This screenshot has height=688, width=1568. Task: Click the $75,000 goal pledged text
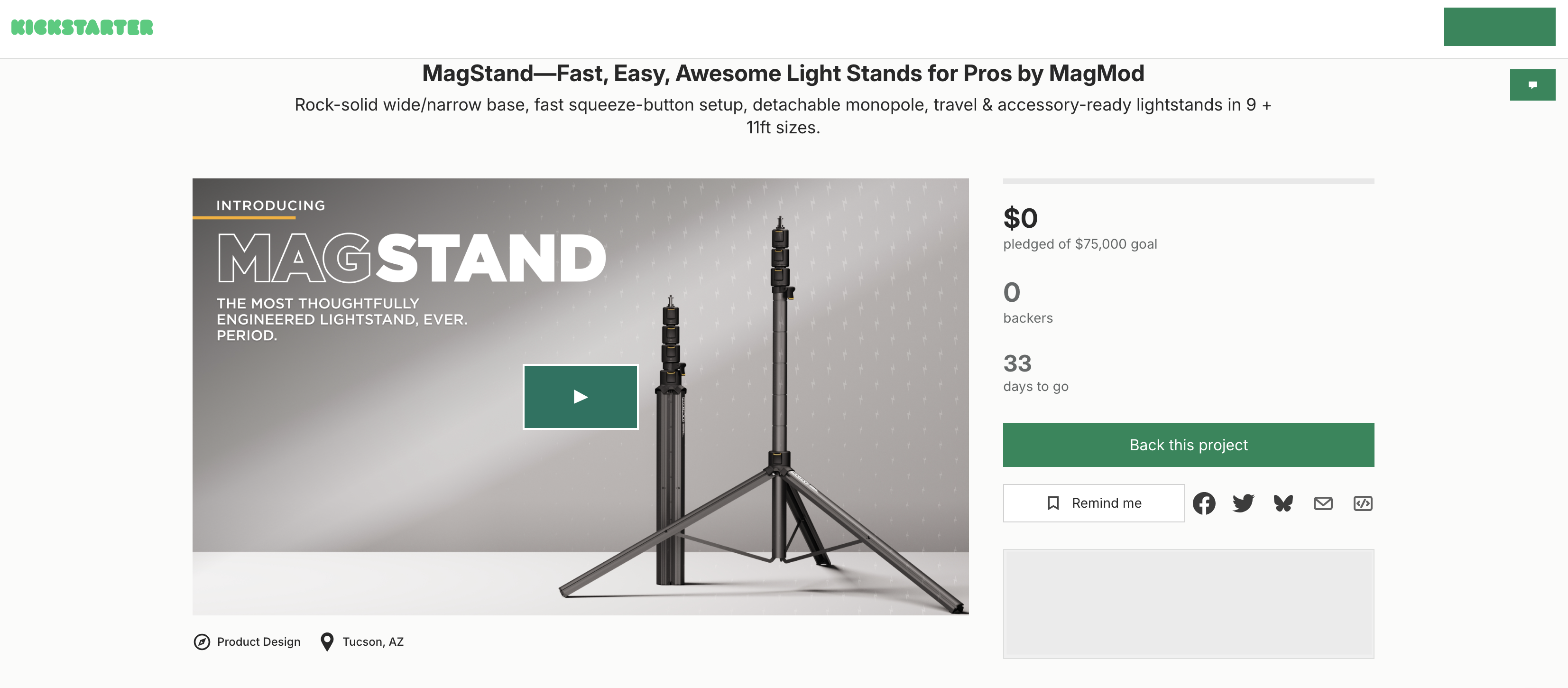click(1080, 244)
